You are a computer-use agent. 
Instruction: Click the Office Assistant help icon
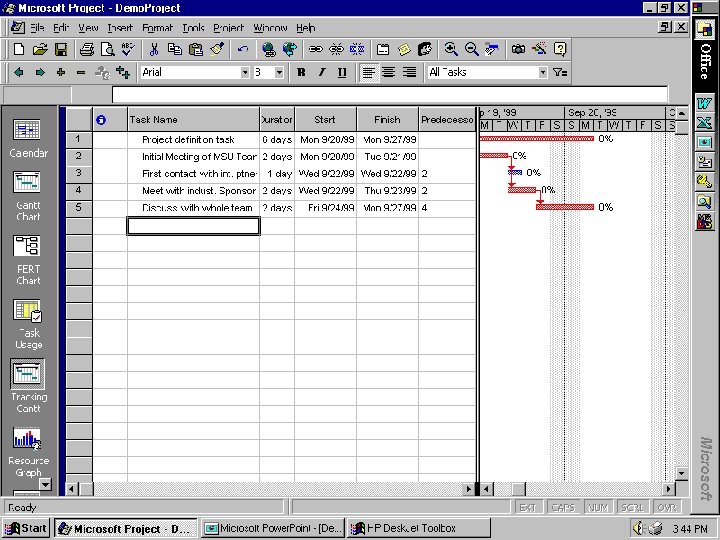coord(560,49)
